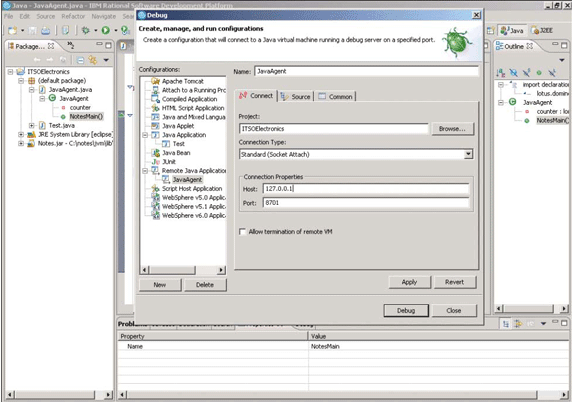Open the Source menu
572x402 pixels.
coord(46,16)
